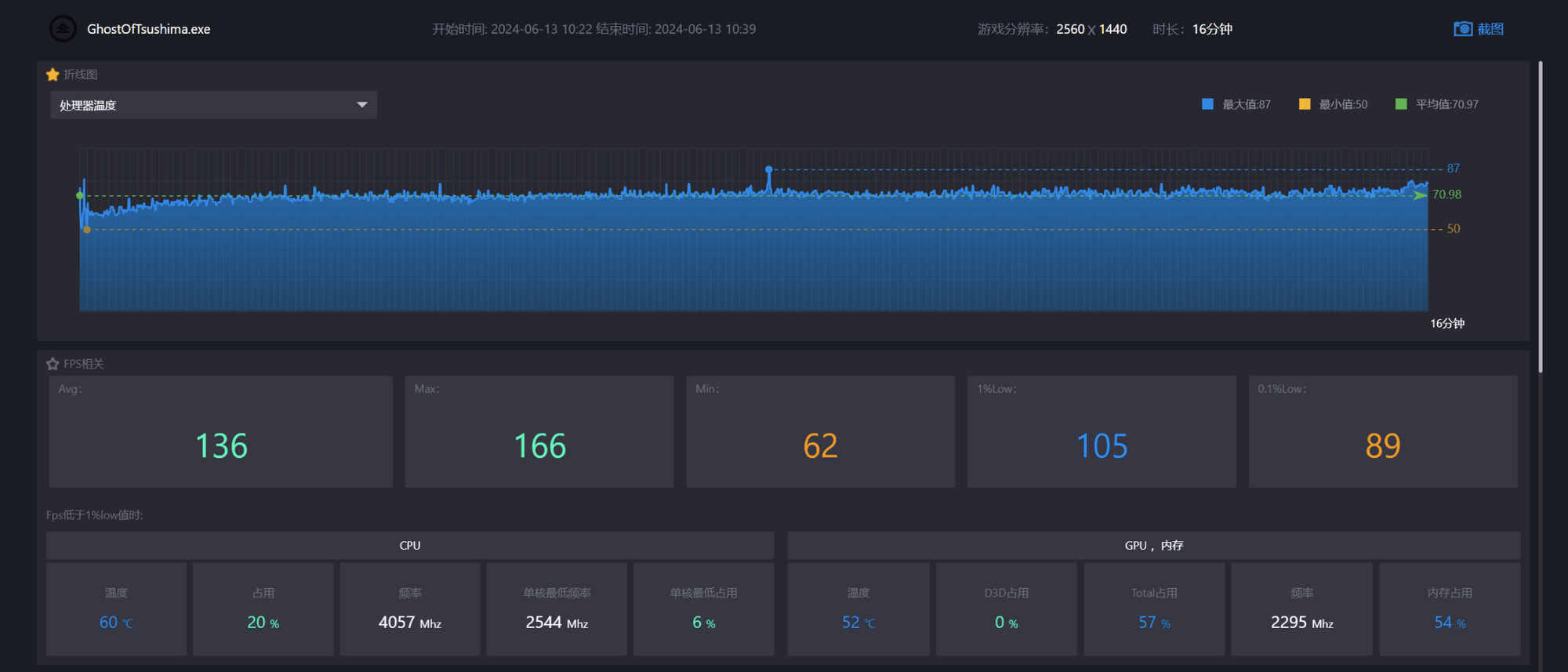This screenshot has height=672, width=1568.
Task: Click the GPU，内存 section header
Action: point(1154,546)
